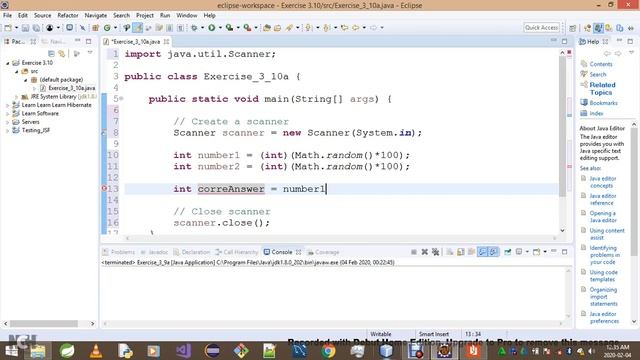Open the Run button dropdown arrow
Screen dimensions: 640x360
click(x=220, y=28)
